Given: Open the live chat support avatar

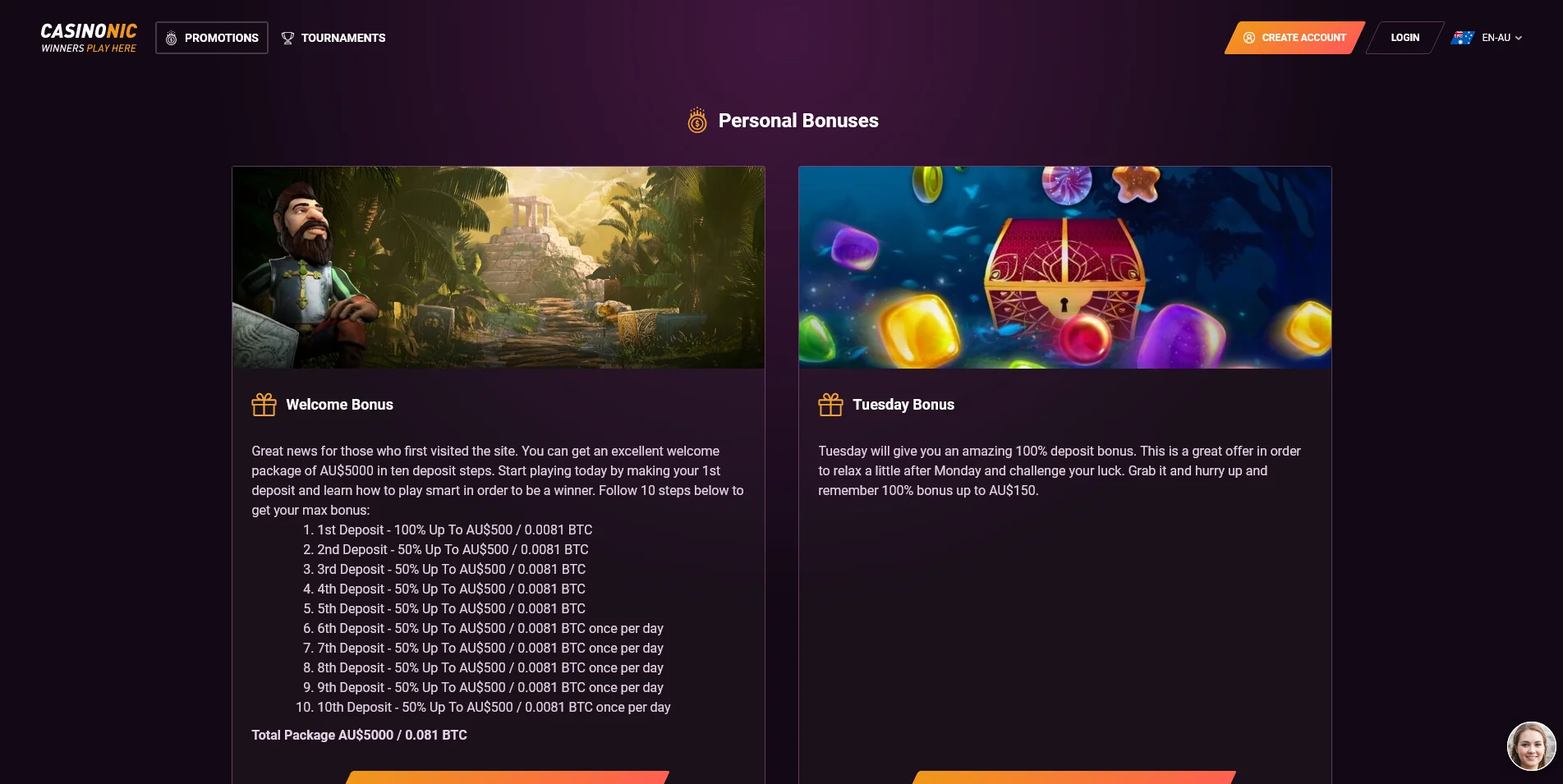Looking at the screenshot, I should [1531, 746].
